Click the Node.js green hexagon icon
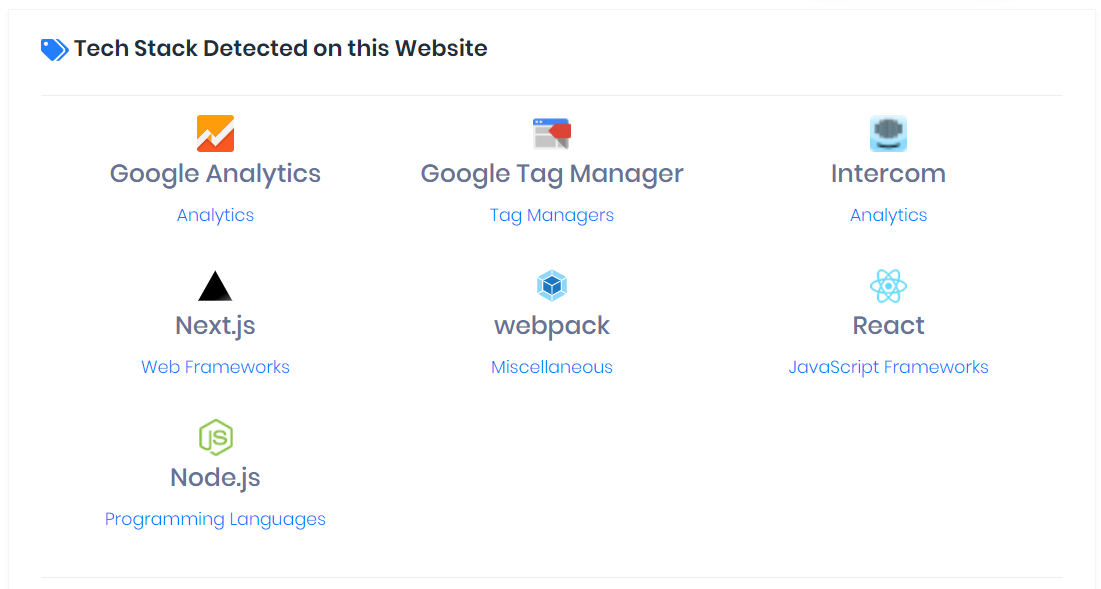 point(216,437)
